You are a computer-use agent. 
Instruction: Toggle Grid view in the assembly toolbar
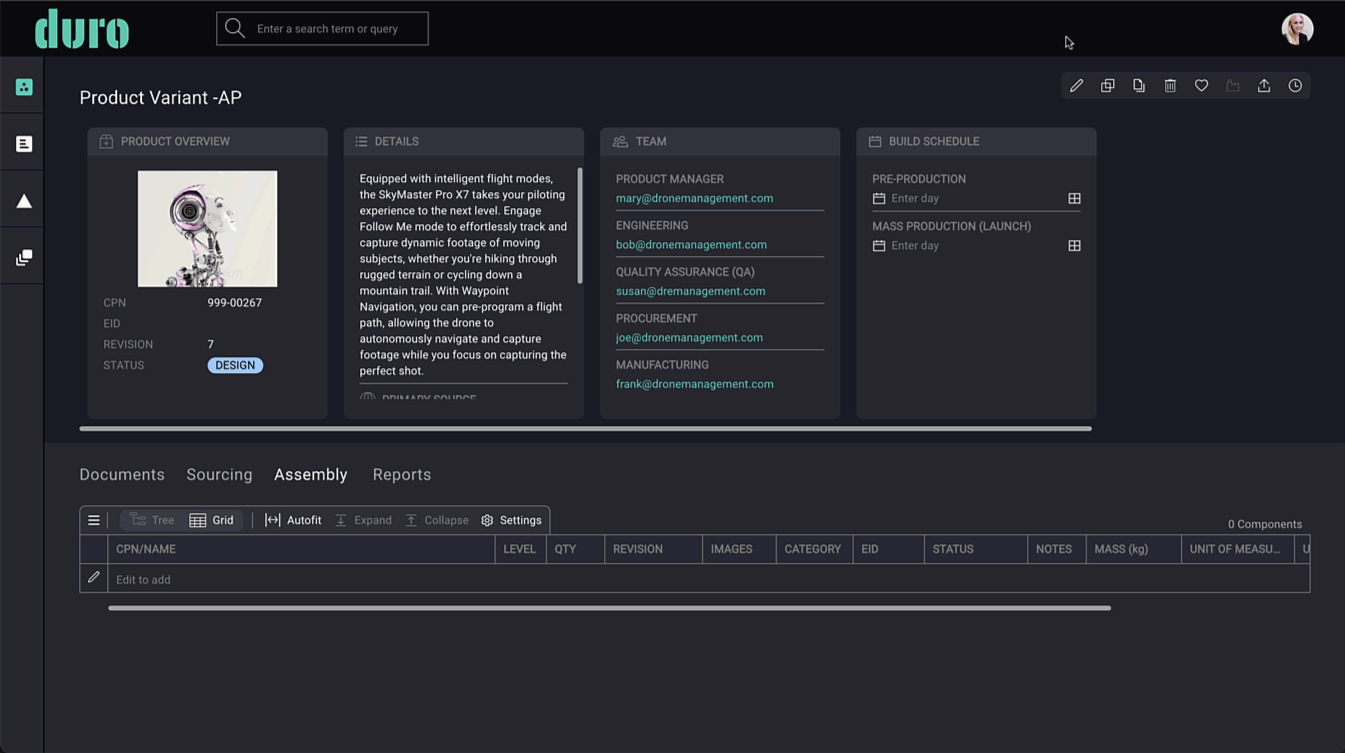213,520
